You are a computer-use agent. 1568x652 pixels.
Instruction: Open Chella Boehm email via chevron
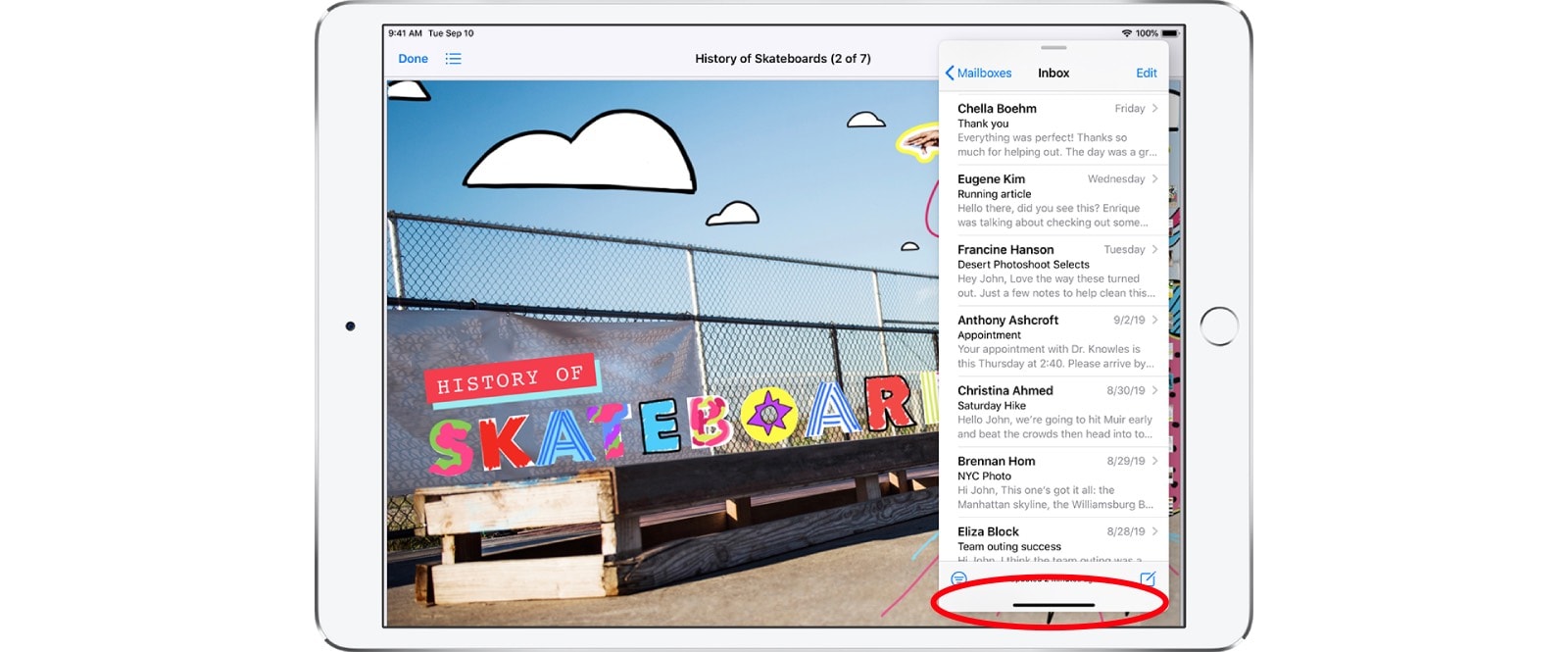pyautogui.click(x=1155, y=109)
